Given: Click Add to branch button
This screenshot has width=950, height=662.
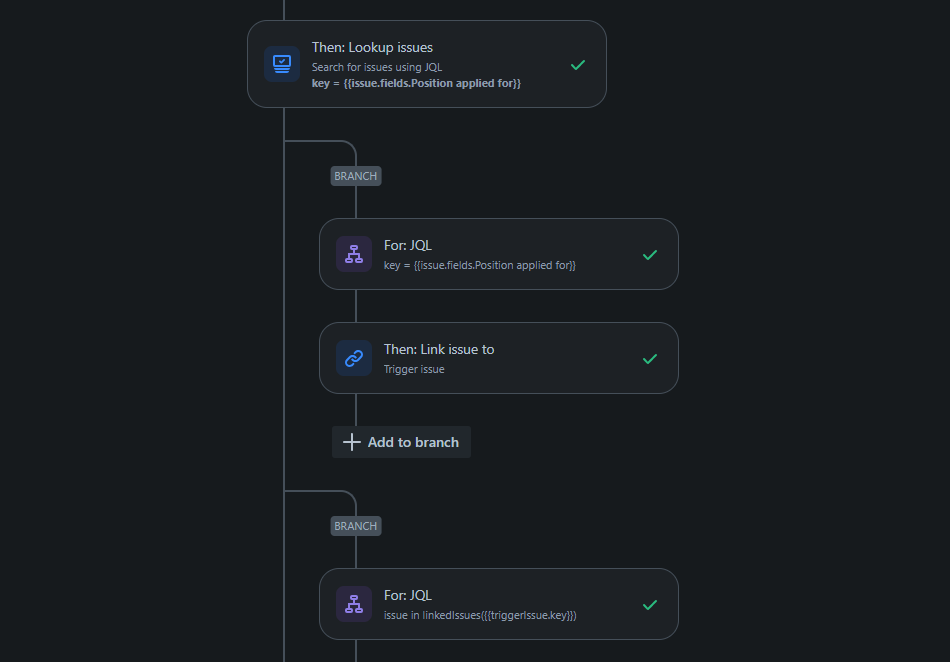Looking at the screenshot, I should click(401, 442).
